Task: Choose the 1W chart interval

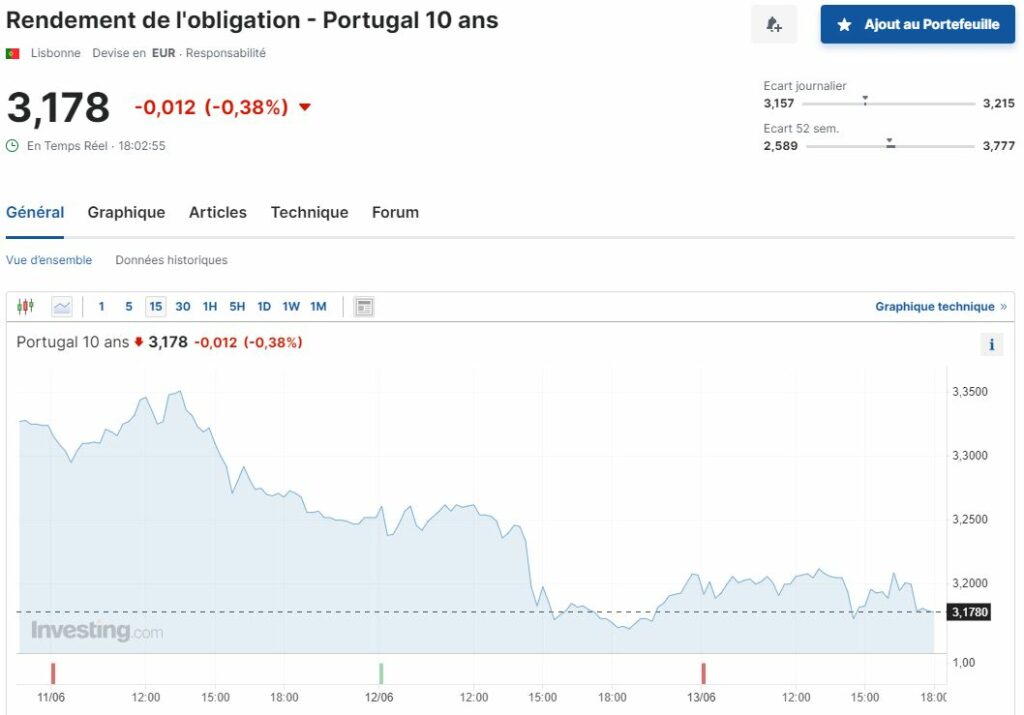Action: pos(291,307)
